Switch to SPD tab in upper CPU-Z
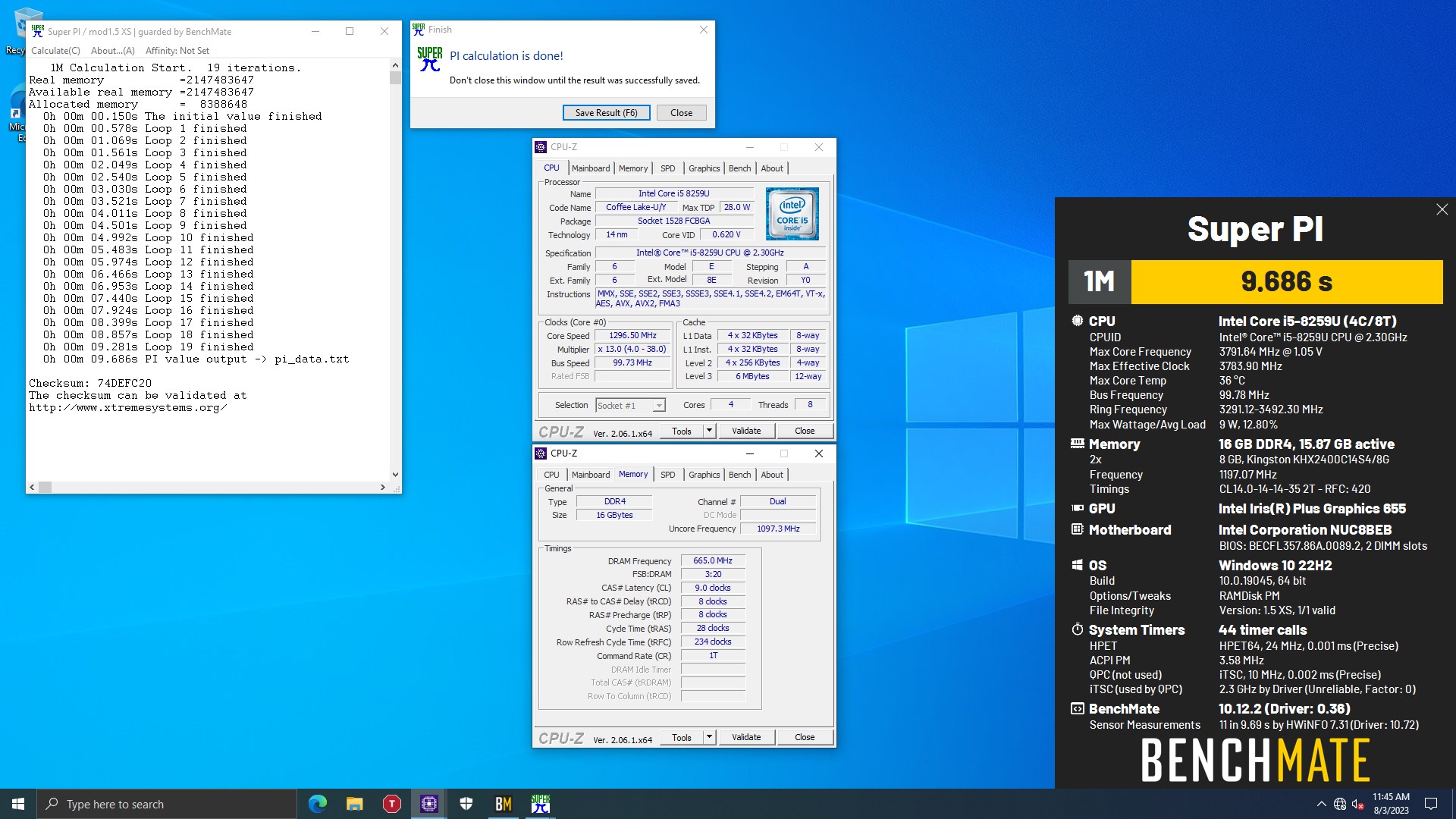Viewport: 1456px width, 819px height. coord(667,168)
